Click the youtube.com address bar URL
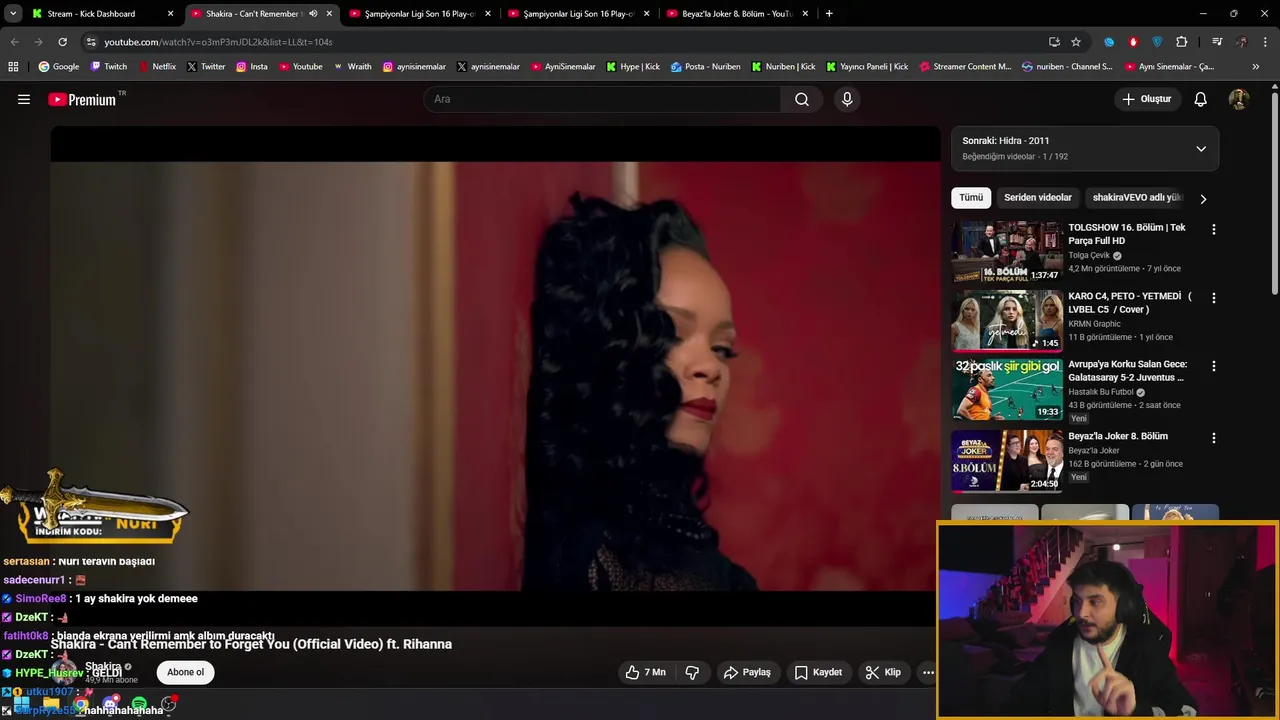 tap(218, 42)
